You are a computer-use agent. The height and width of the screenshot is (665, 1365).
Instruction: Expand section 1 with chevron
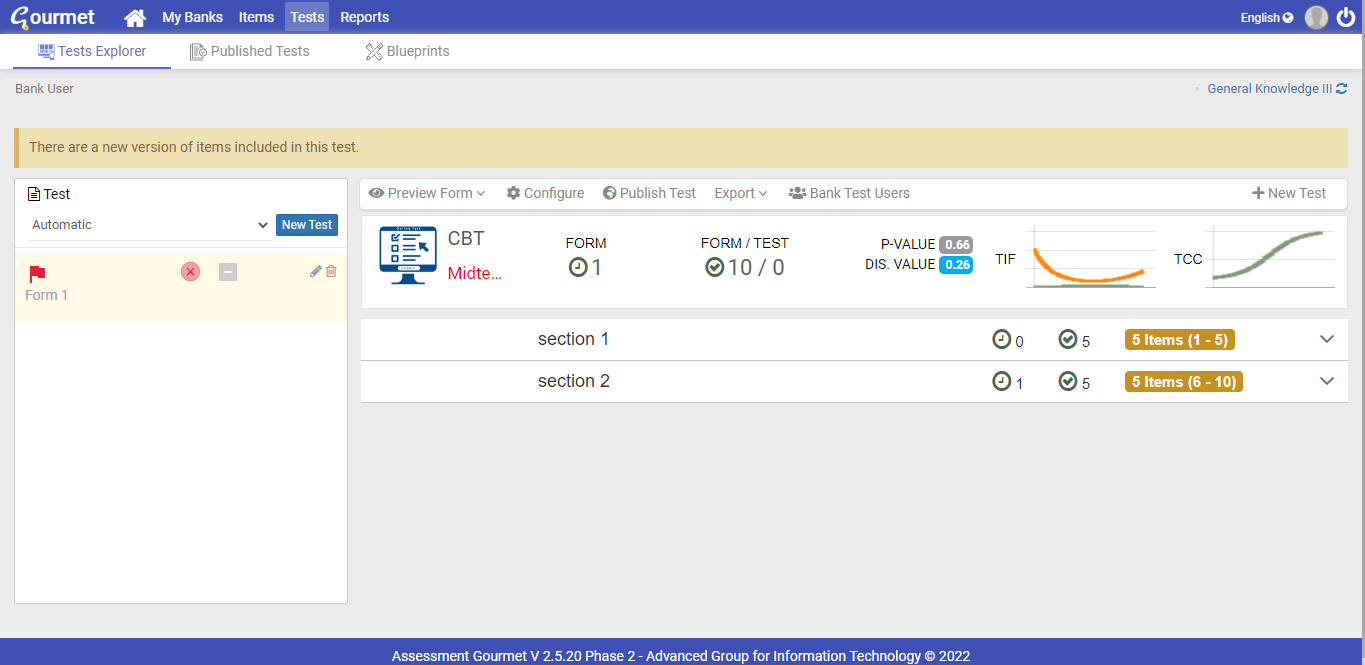1327,339
